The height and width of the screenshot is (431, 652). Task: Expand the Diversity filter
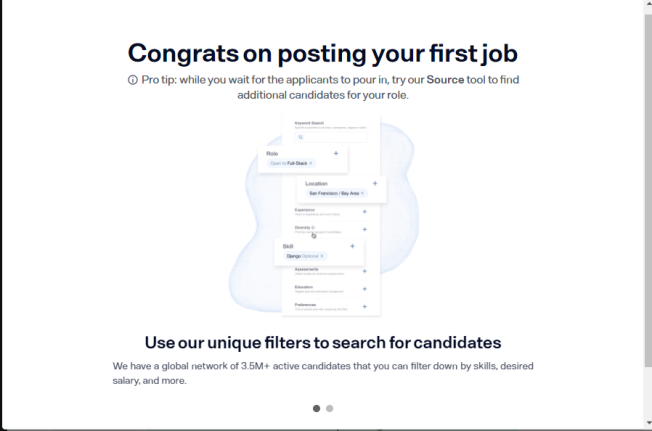click(x=364, y=229)
